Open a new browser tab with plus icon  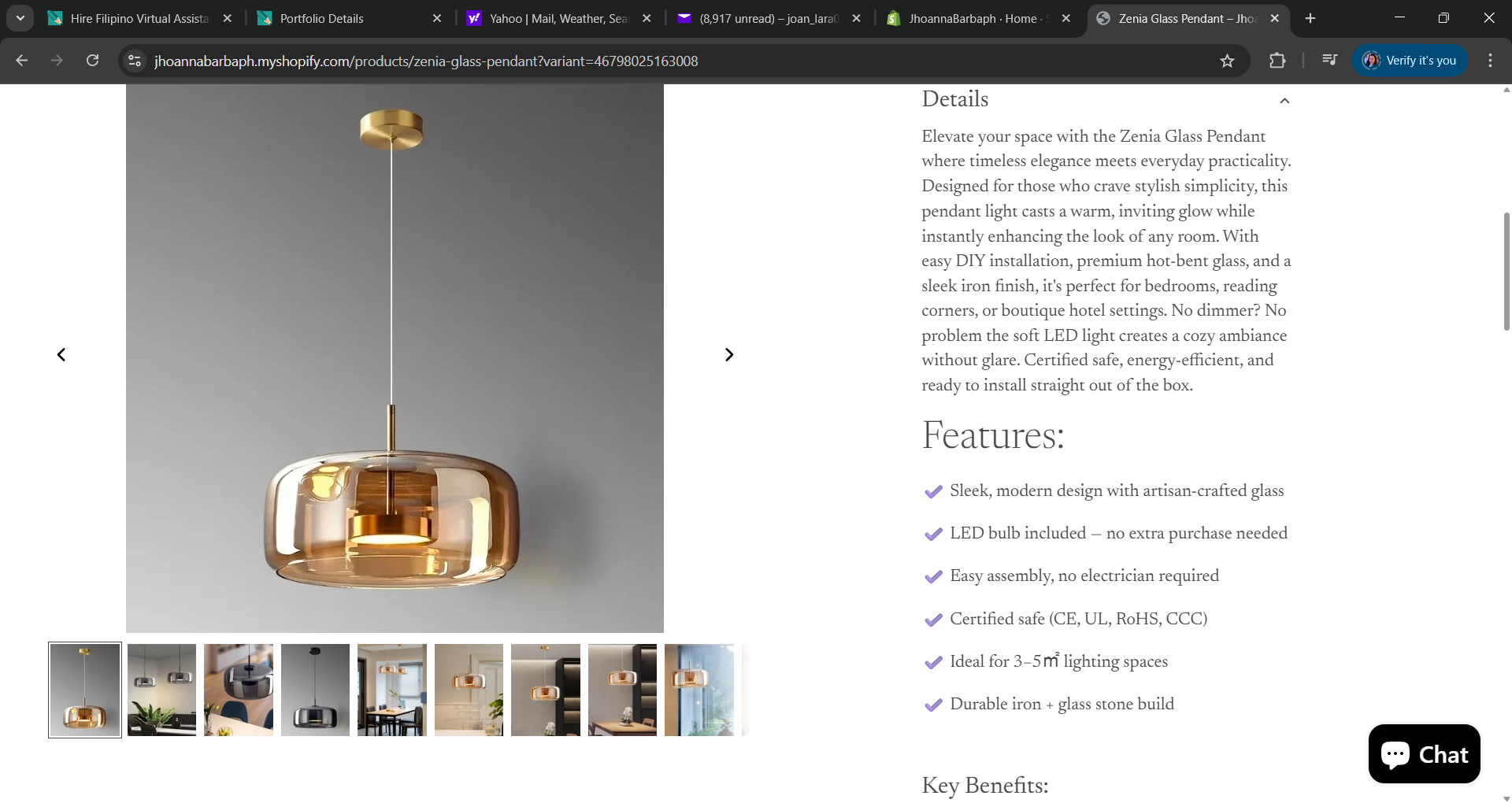[1310, 17]
